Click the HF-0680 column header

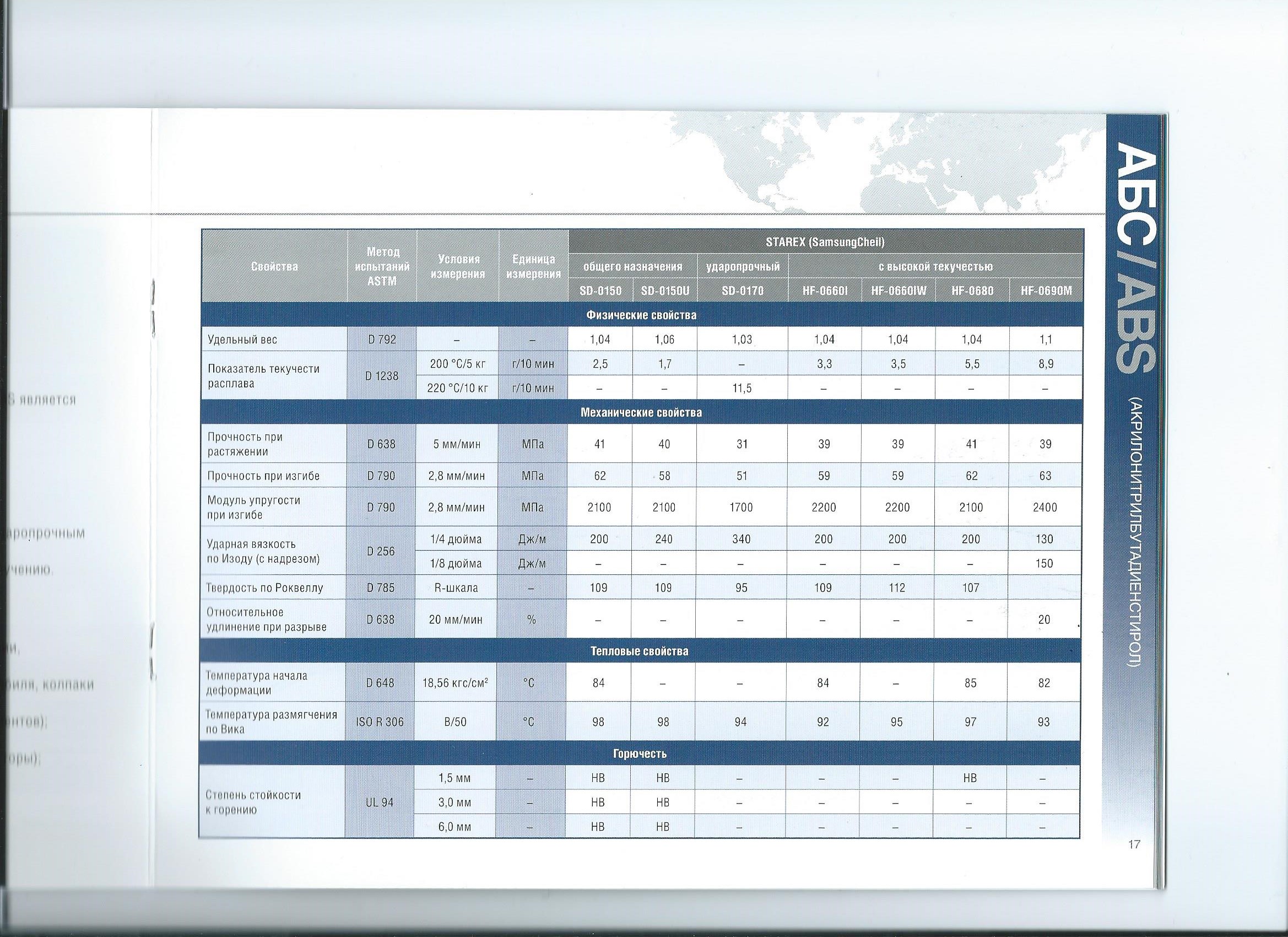click(972, 291)
